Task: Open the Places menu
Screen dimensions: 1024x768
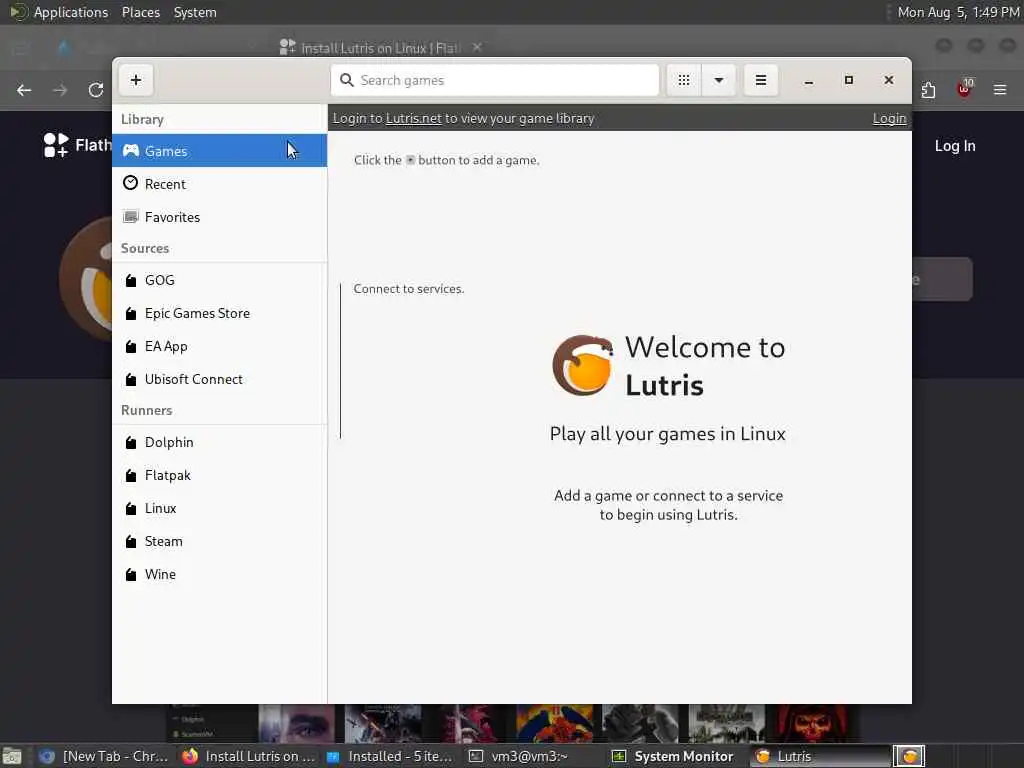Action: pos(140,12)
